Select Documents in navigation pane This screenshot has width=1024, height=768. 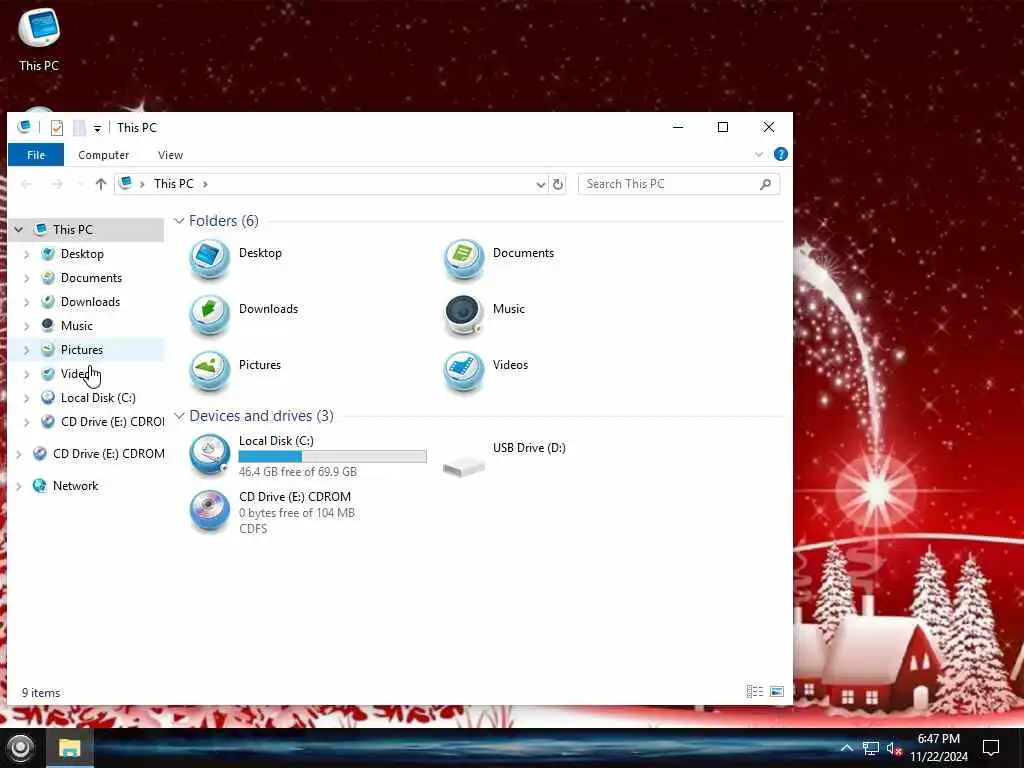pos(91,278)
